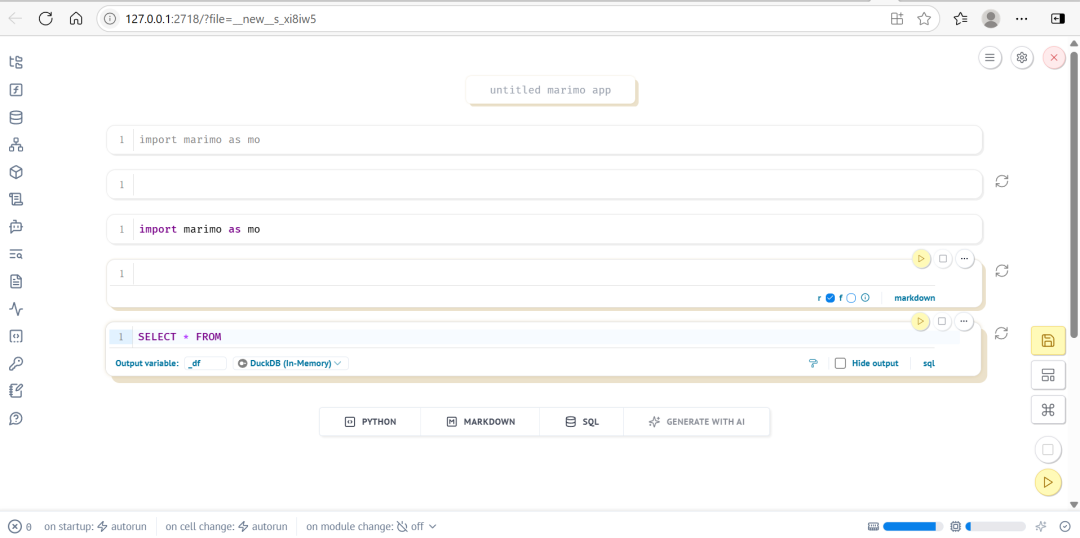Open the feedback help bubble icon in sidebar

[16, 418]
